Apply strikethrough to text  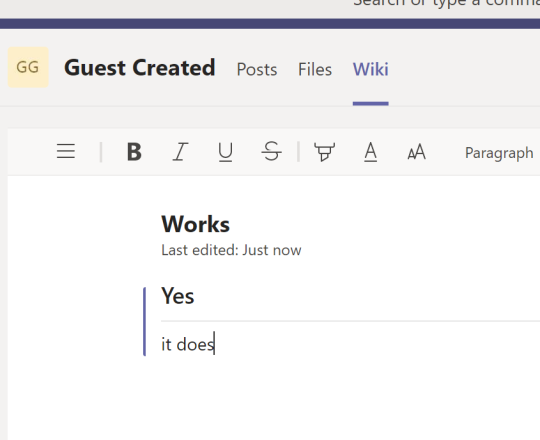271,151
